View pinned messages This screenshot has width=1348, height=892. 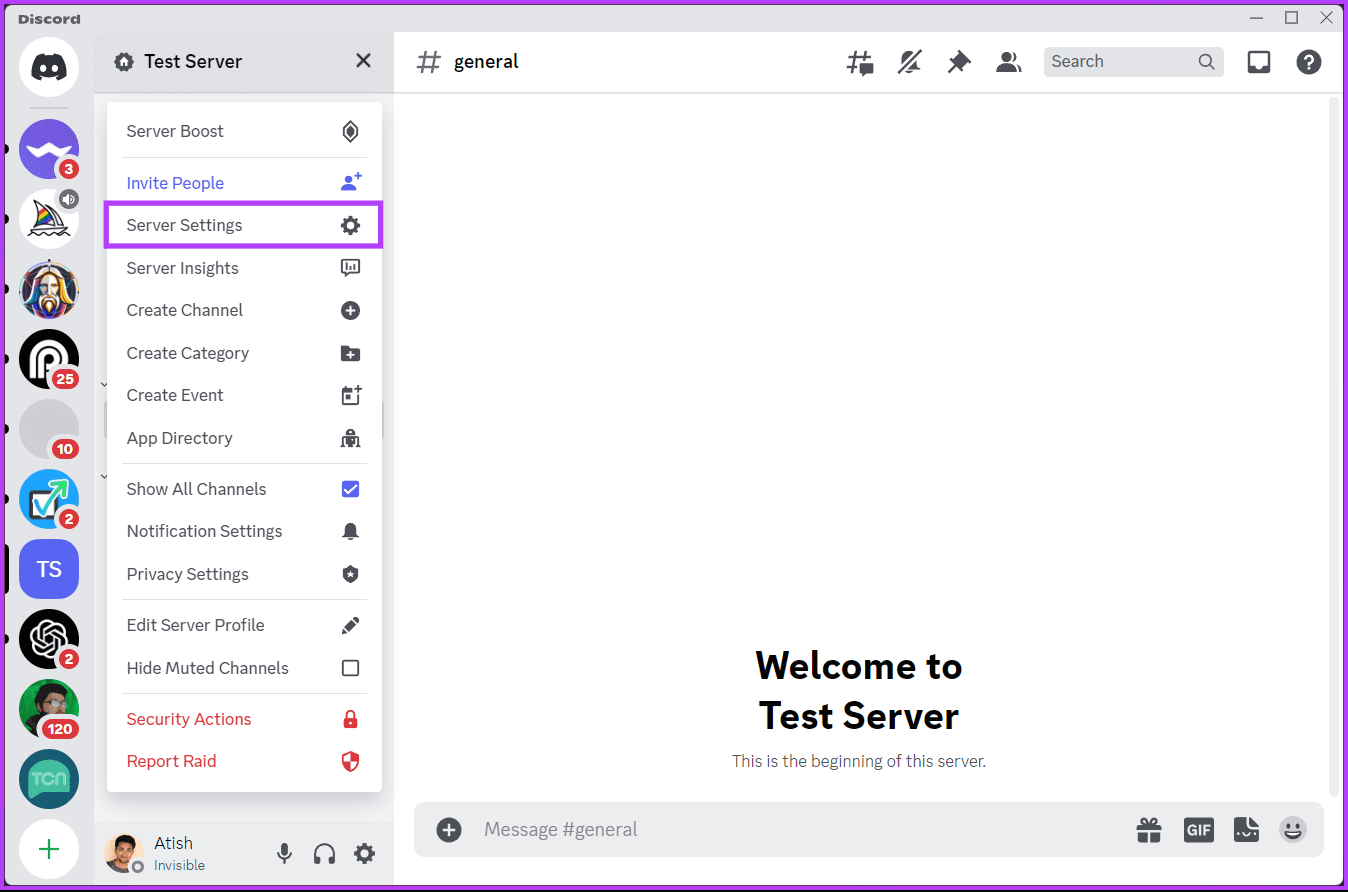958,61
